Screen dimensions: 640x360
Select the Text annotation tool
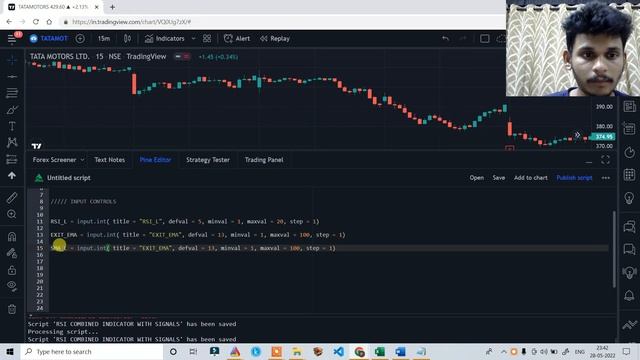[x=12, y=126]
